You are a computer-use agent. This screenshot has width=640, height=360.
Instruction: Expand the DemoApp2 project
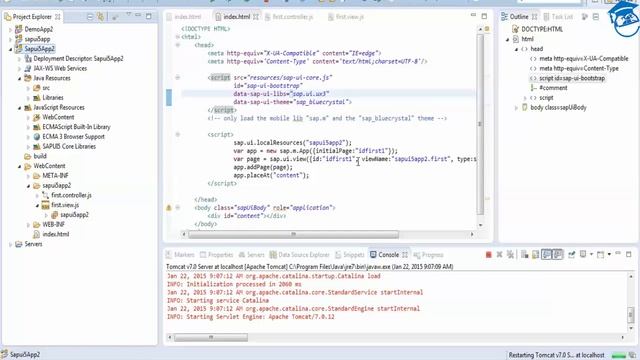10,29
